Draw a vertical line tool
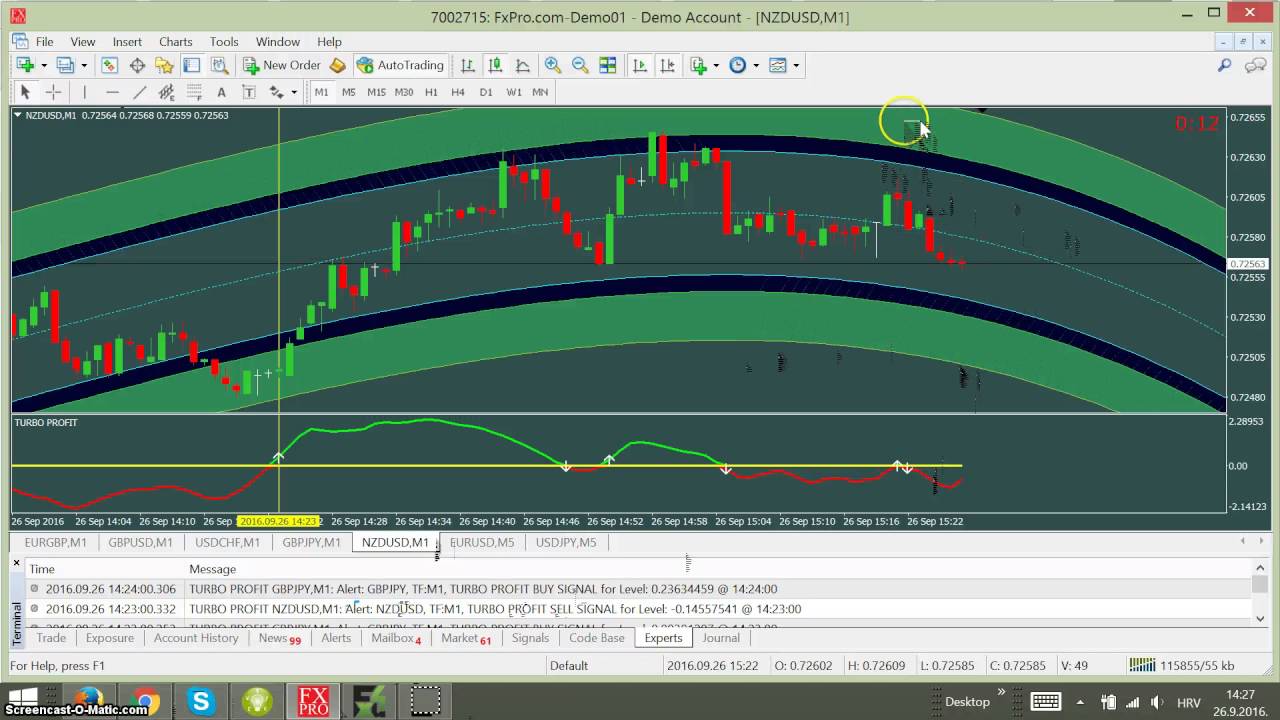1280x720 pixels. tap(85, 92)
